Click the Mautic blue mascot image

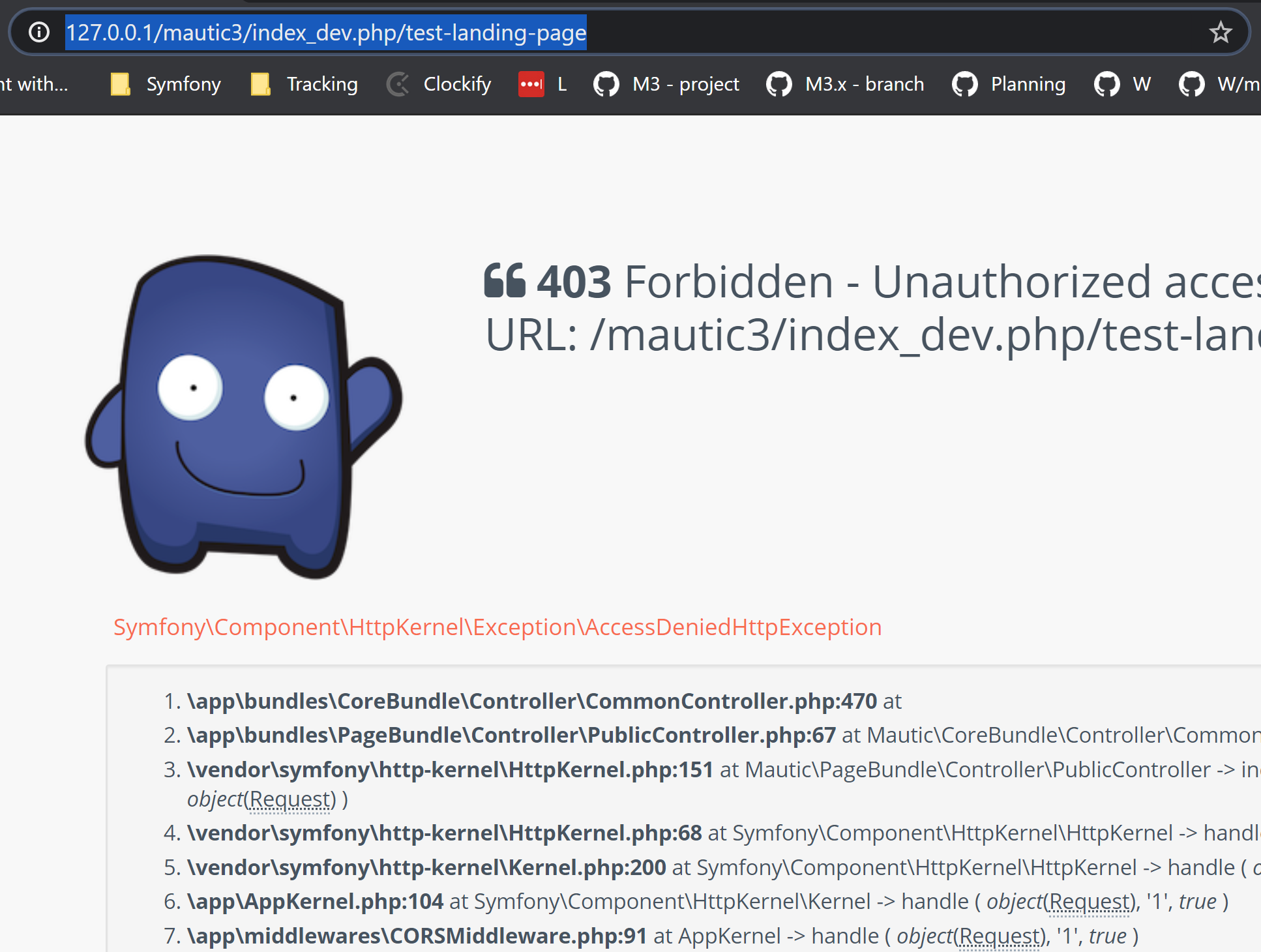(x=243, y=417)
